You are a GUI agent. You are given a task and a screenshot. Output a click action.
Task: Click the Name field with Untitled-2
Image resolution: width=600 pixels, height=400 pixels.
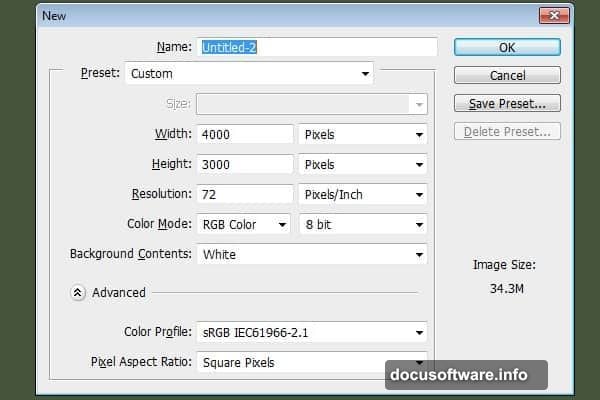[317, 47]
